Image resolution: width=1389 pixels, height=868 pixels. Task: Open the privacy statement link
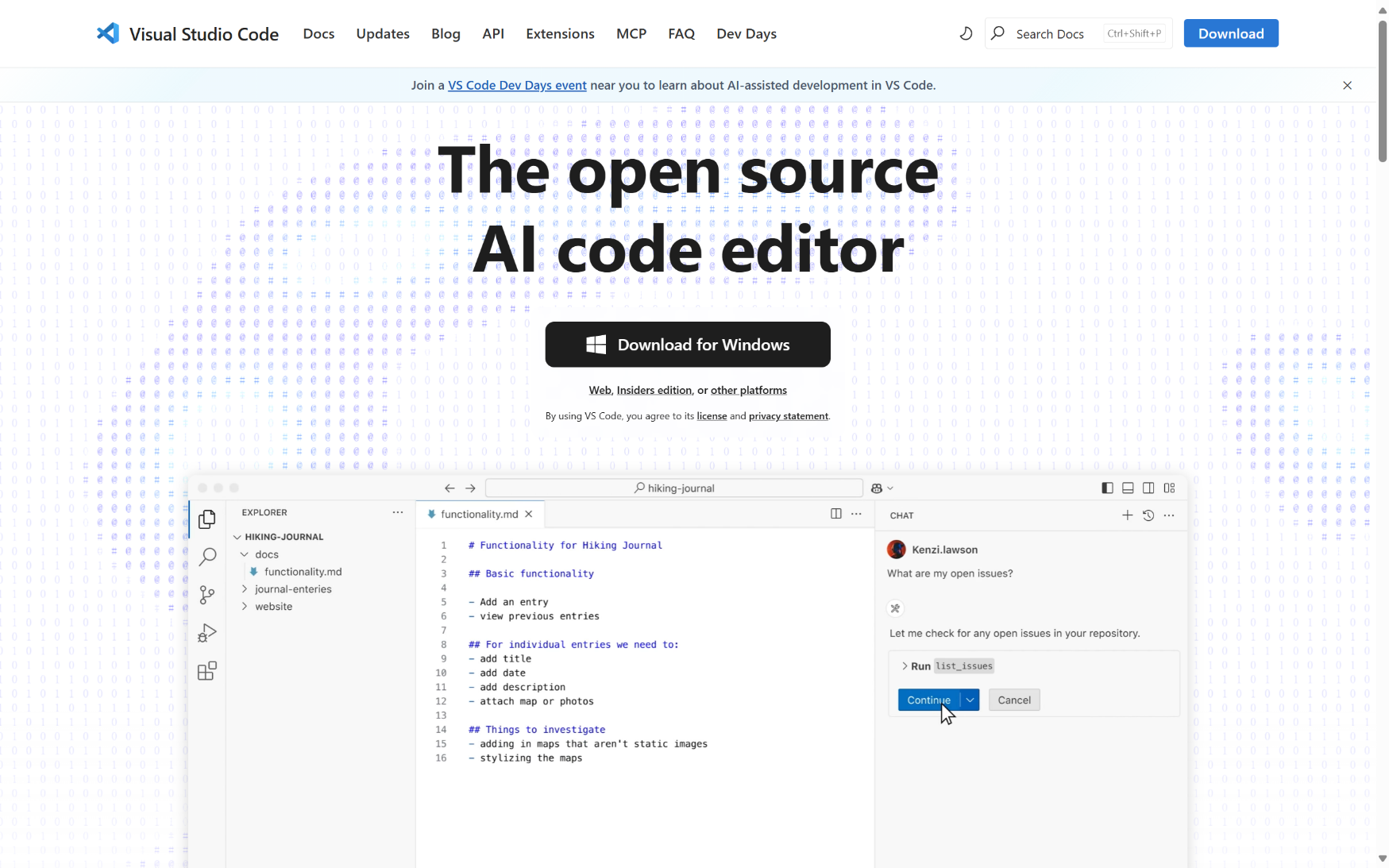[x=789, y=416]
